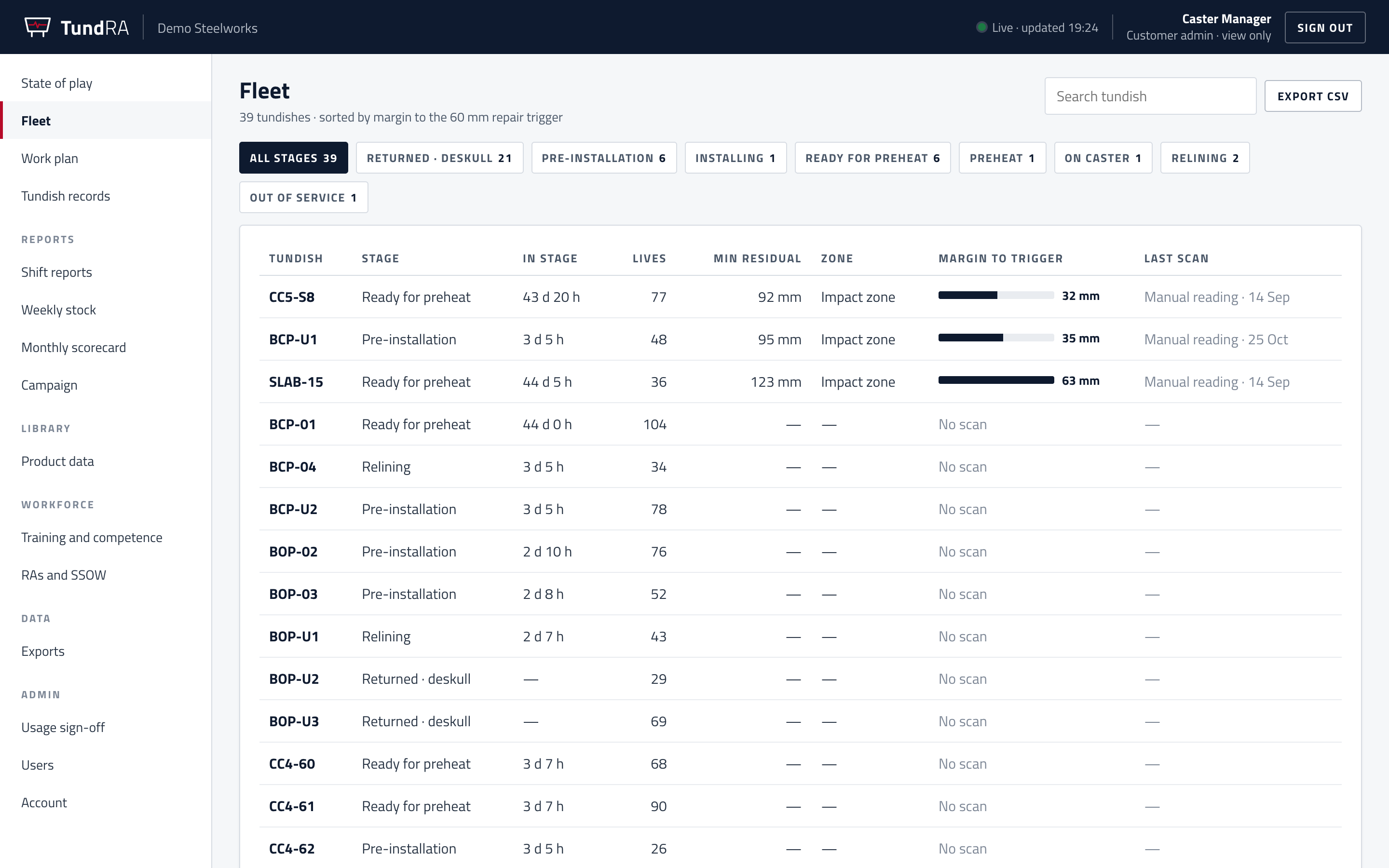The width and height of the screenshot is (1389, 868).
Task: Show Out of Service 1 tundishes
Action: pos(303,198)
